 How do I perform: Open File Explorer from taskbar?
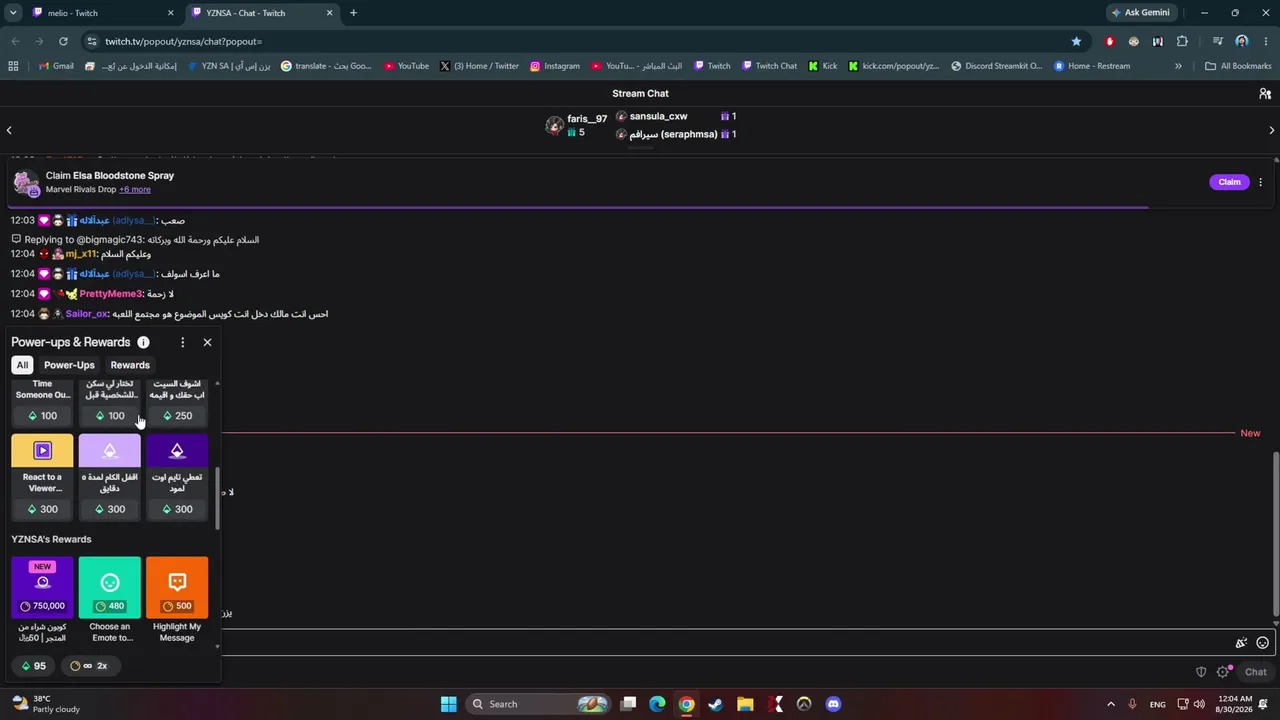[x=745, y=704]
